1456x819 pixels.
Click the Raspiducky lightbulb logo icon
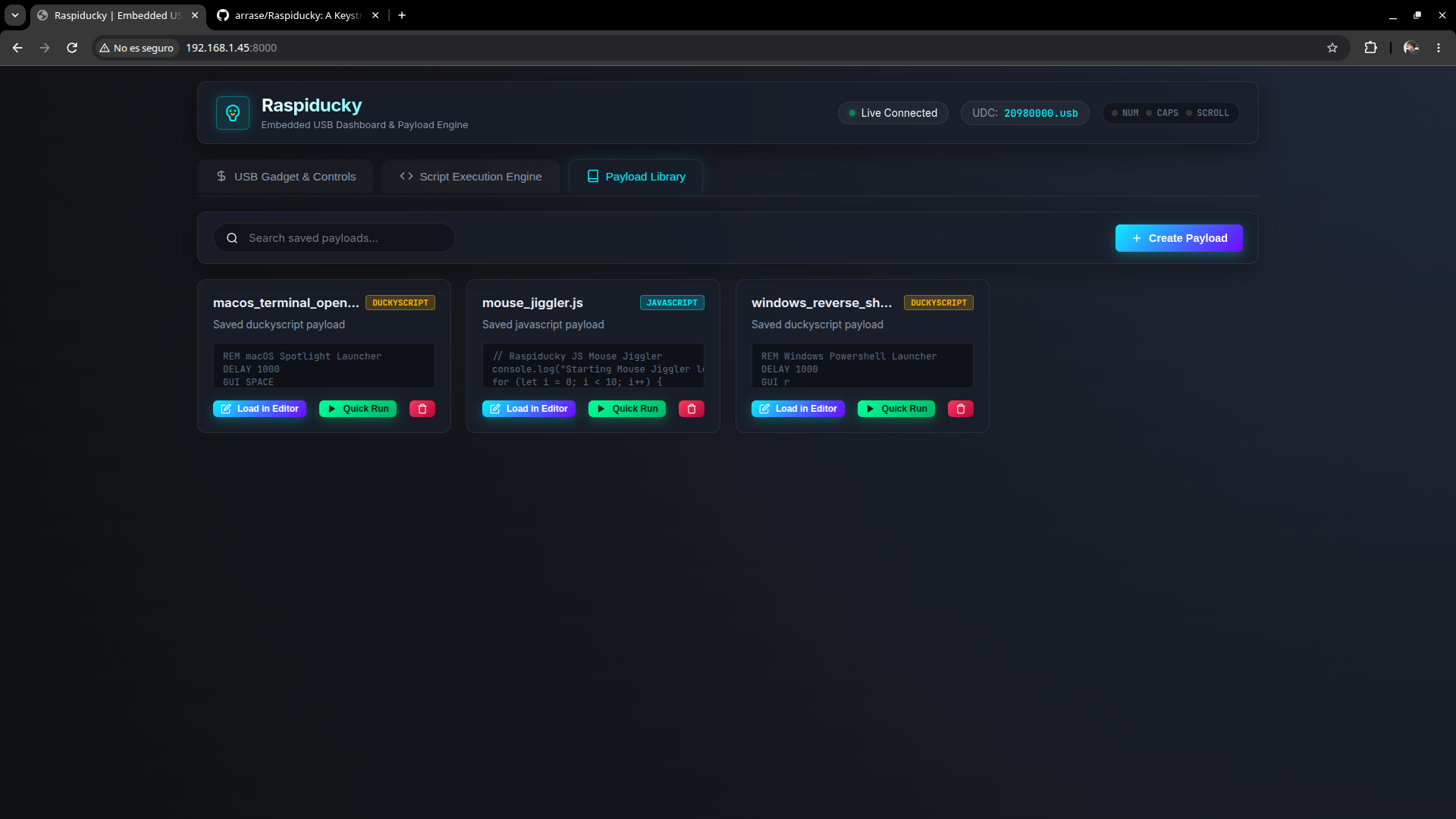click(x=233, y=113)
